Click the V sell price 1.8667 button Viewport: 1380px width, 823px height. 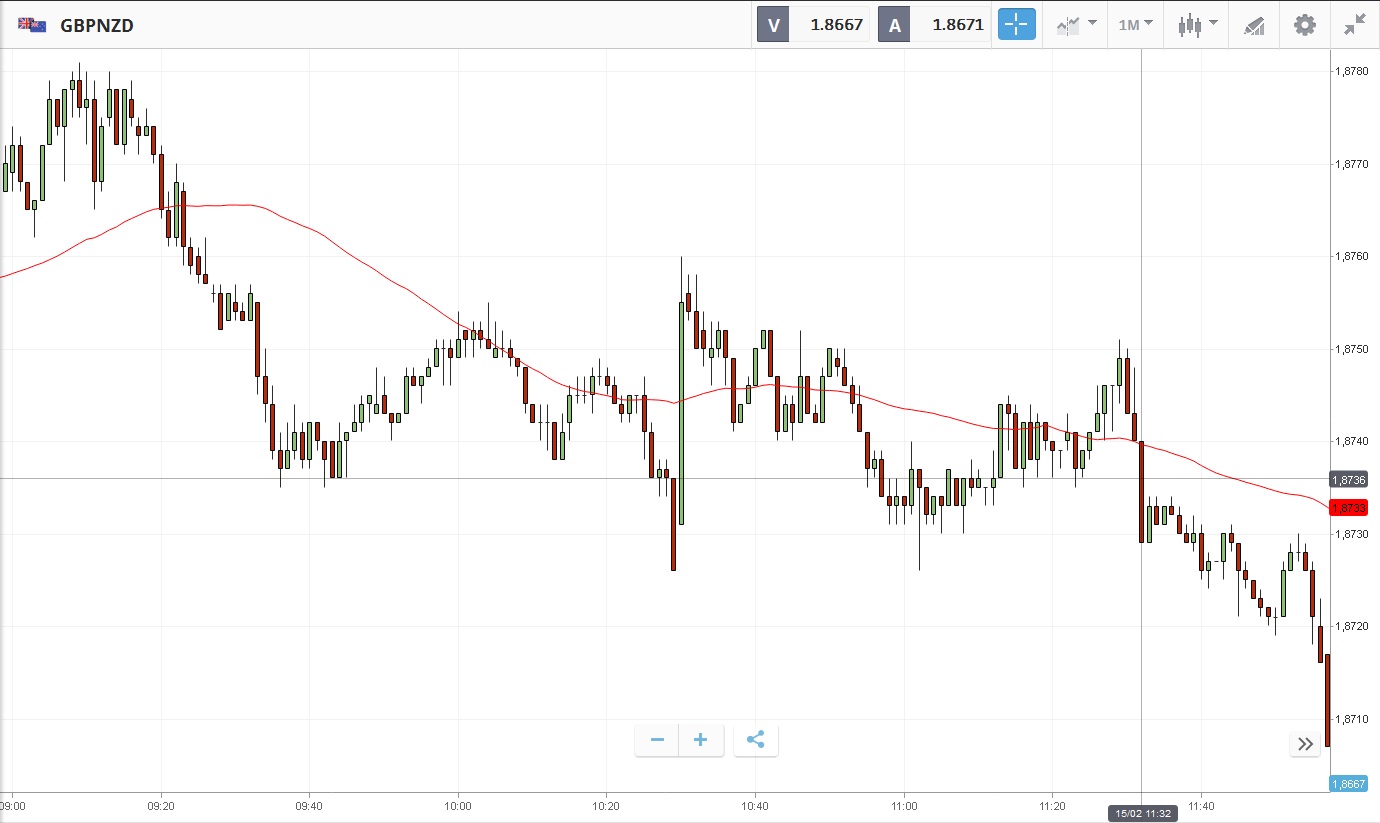(x=814, y=25)
